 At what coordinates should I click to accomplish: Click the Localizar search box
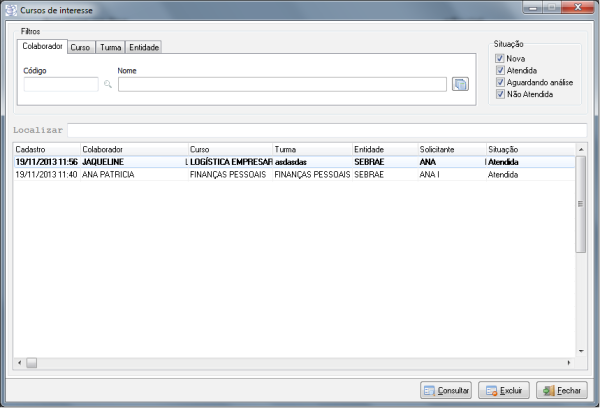click(x=326, y=130)
